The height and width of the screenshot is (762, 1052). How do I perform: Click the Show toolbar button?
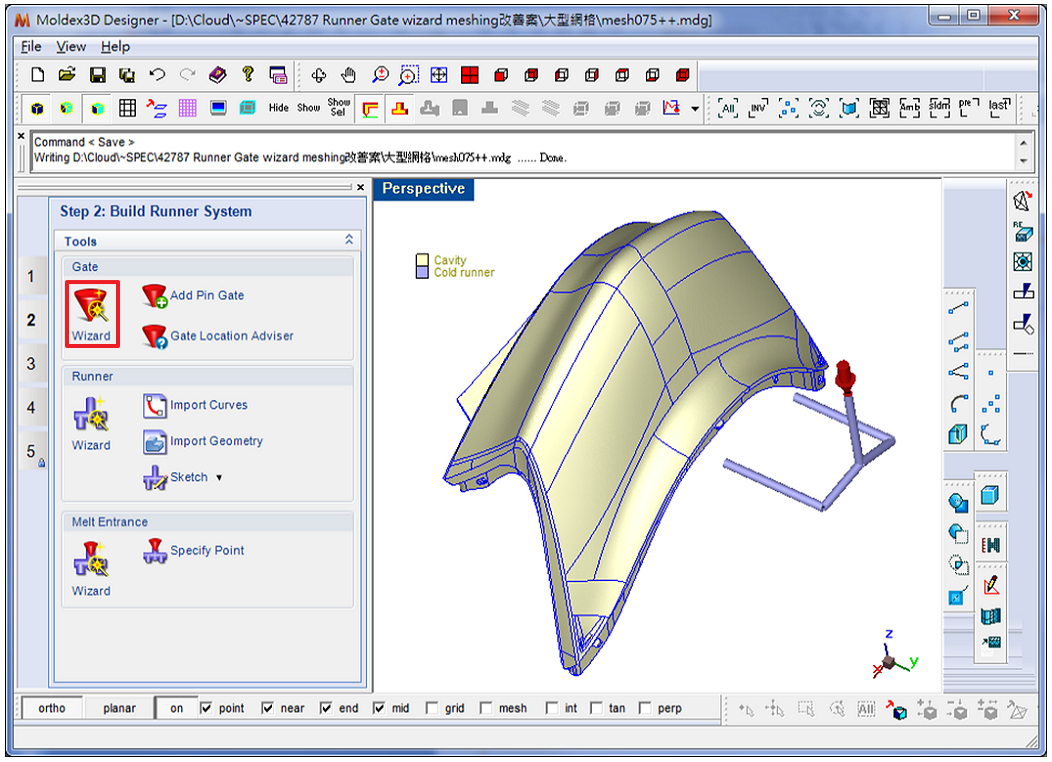coord(309,107)
